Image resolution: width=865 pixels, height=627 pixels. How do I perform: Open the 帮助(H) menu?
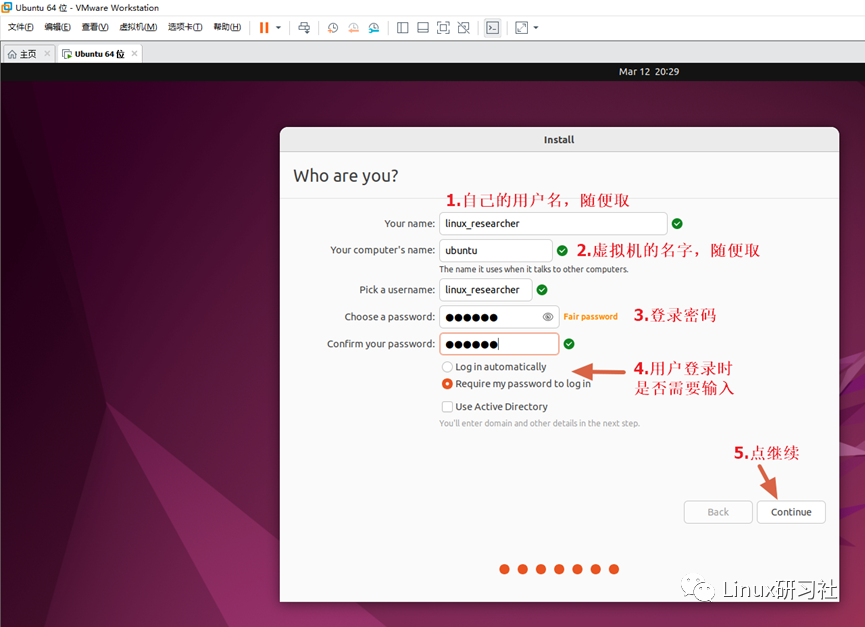pos(227,27)
